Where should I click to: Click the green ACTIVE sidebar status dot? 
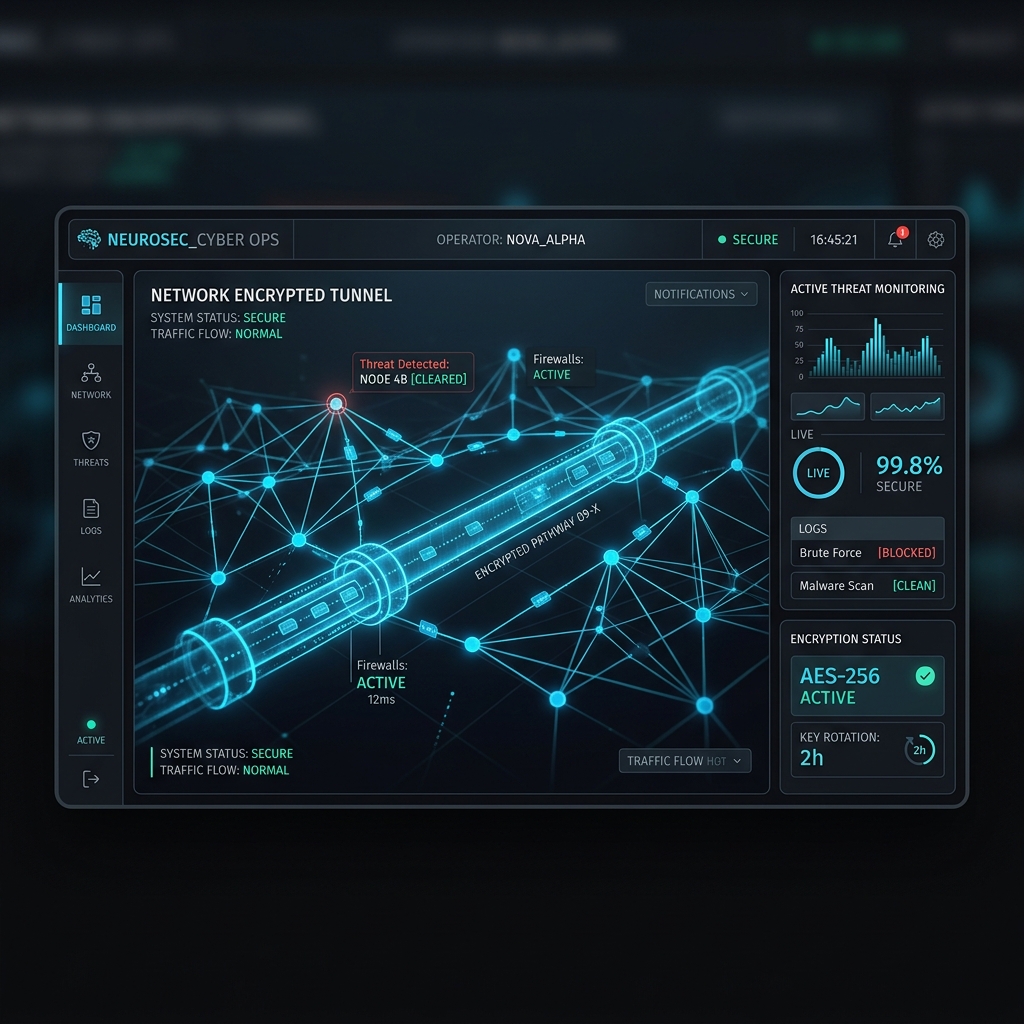91,724
